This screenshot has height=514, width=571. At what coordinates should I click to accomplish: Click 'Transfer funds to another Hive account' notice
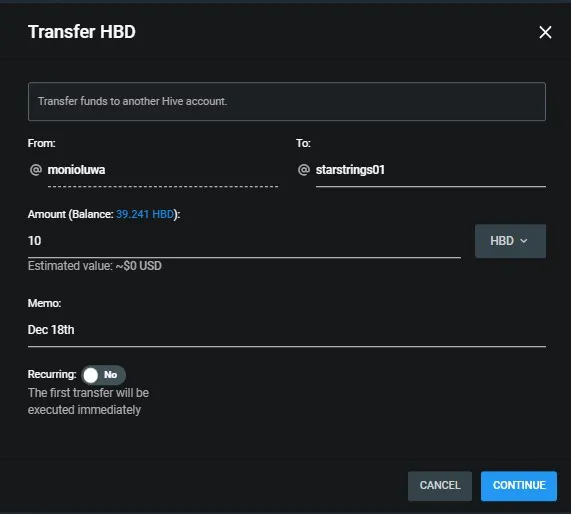(287, 101)
